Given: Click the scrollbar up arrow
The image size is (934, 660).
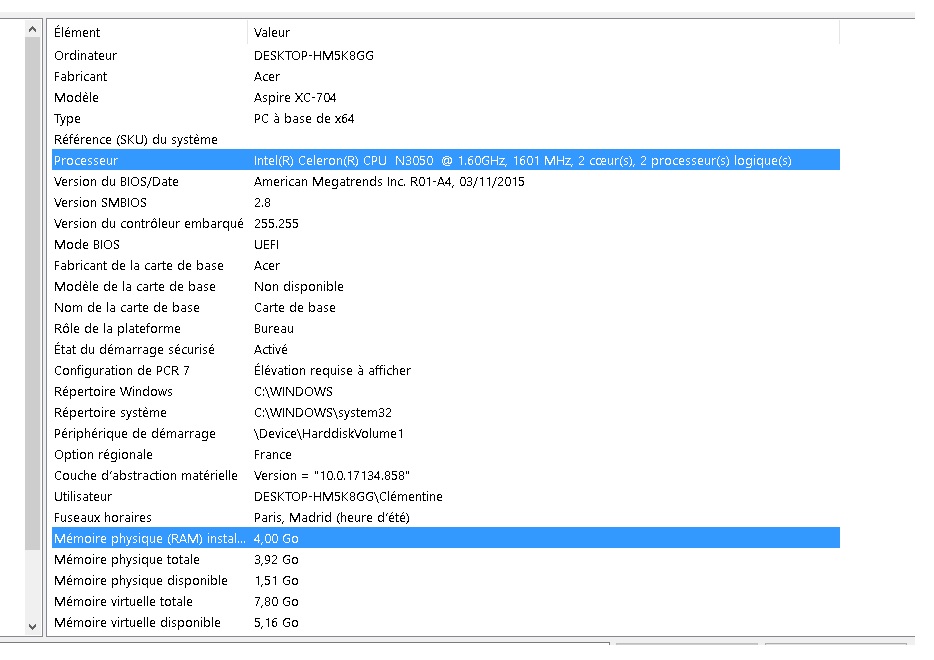Looking at the screenshot, I should 32,29.
